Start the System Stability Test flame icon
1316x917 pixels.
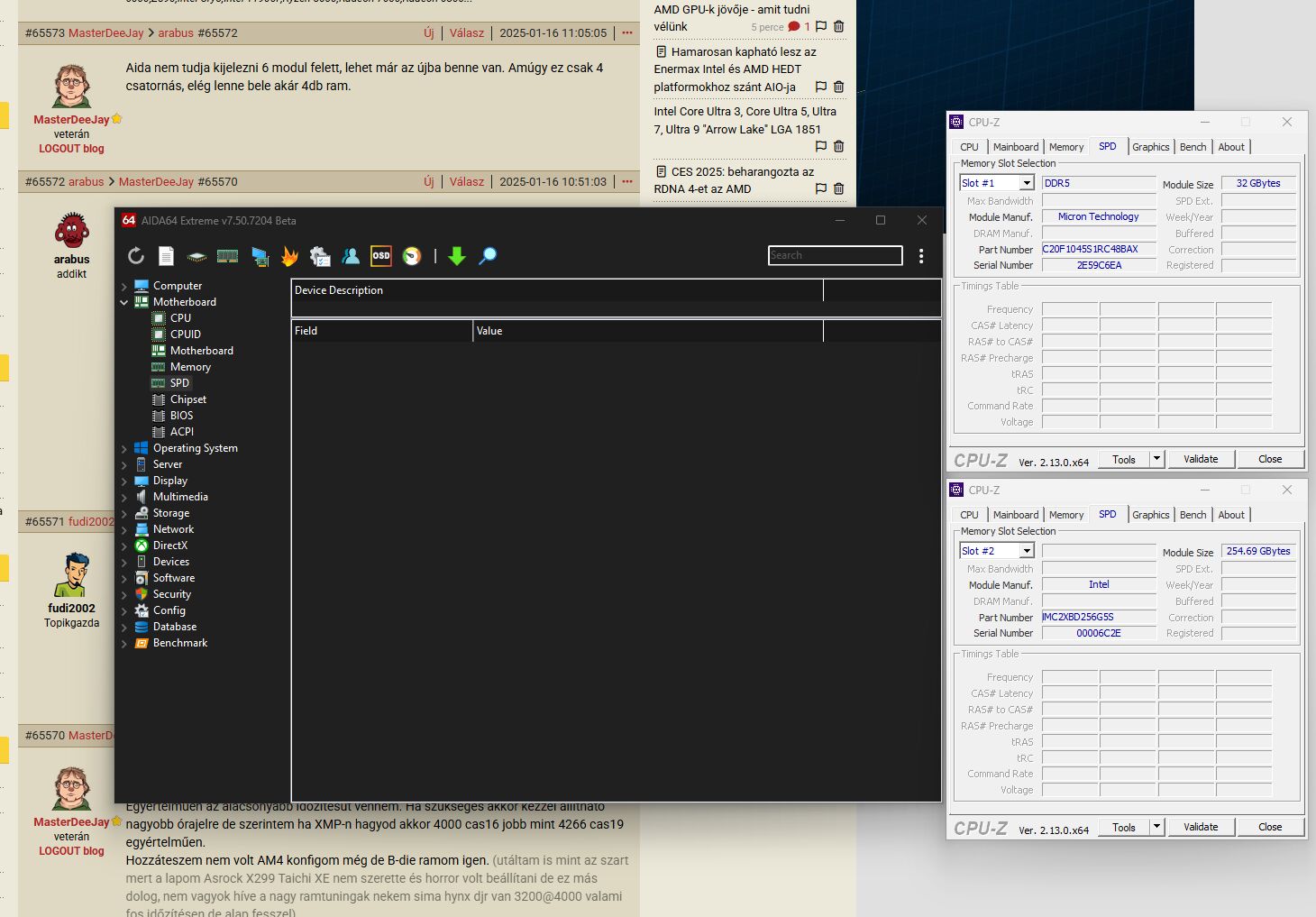(x=289, y=256)
